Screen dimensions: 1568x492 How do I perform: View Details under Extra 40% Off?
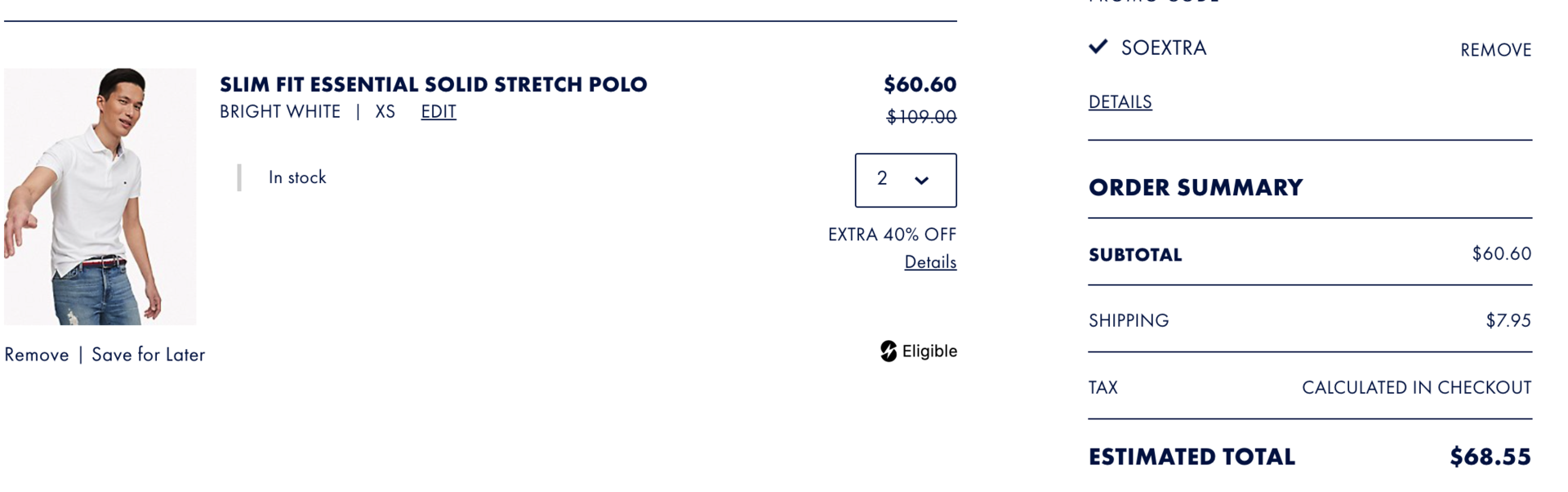(930, 262)
